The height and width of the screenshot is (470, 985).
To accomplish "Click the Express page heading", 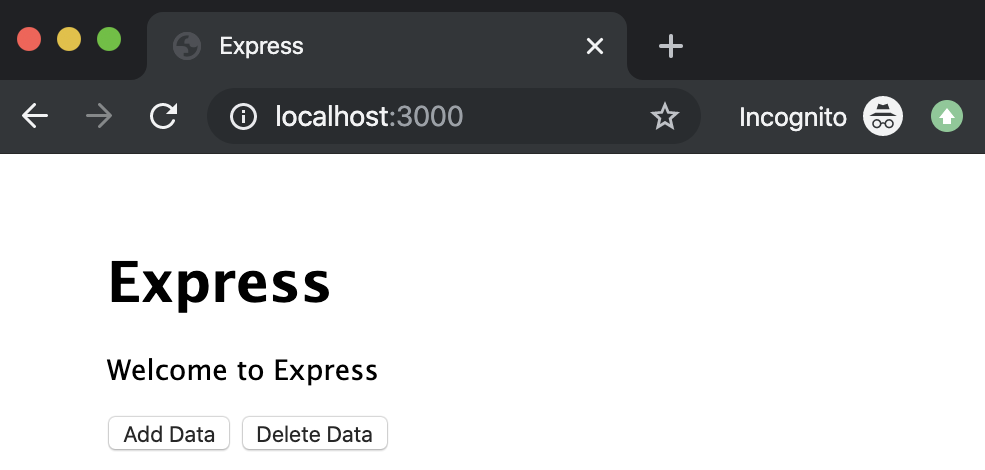I will point(219,282).
